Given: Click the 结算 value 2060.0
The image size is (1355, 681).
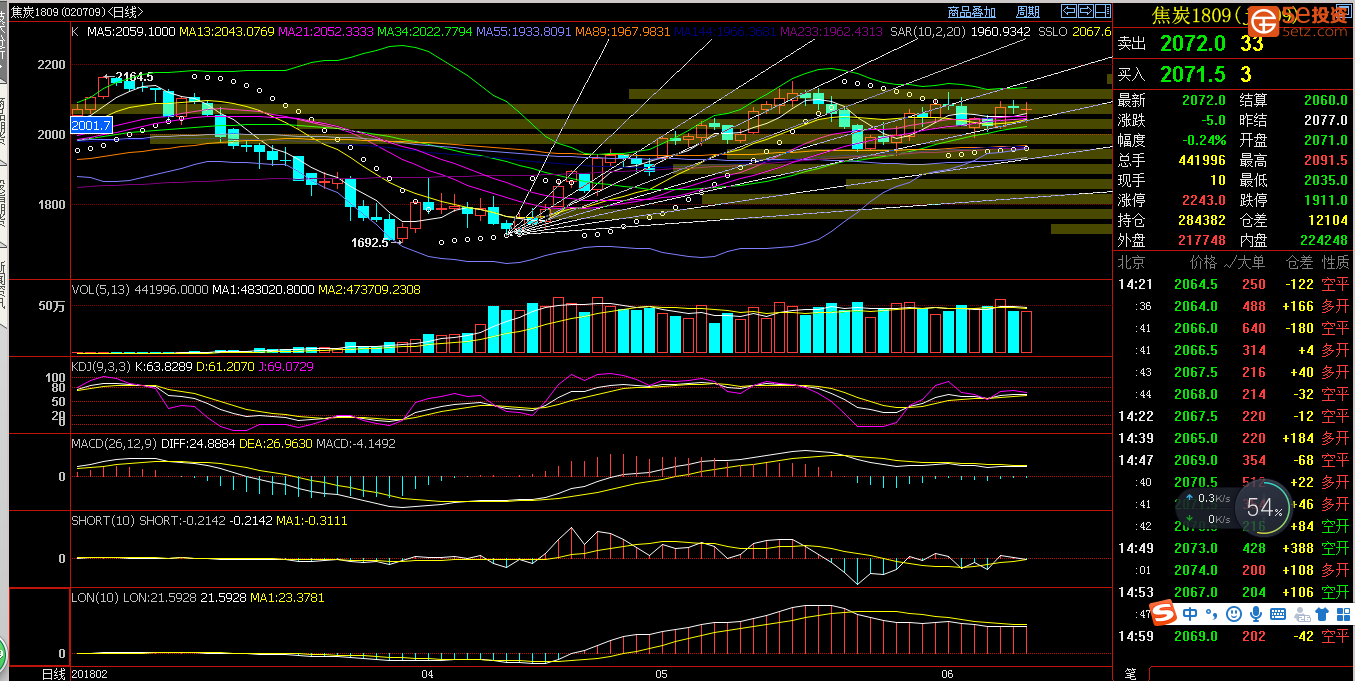Looking at the screenshot, I should click(x=1325, y=101).
